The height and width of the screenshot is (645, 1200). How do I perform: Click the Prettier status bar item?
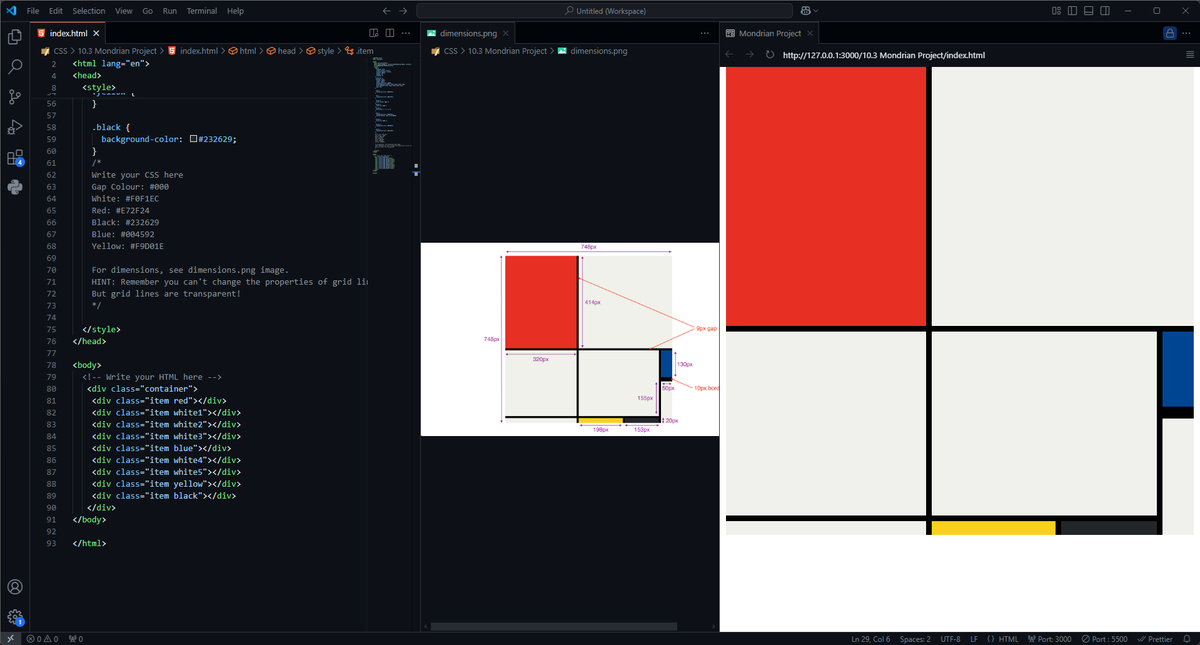1156,638
